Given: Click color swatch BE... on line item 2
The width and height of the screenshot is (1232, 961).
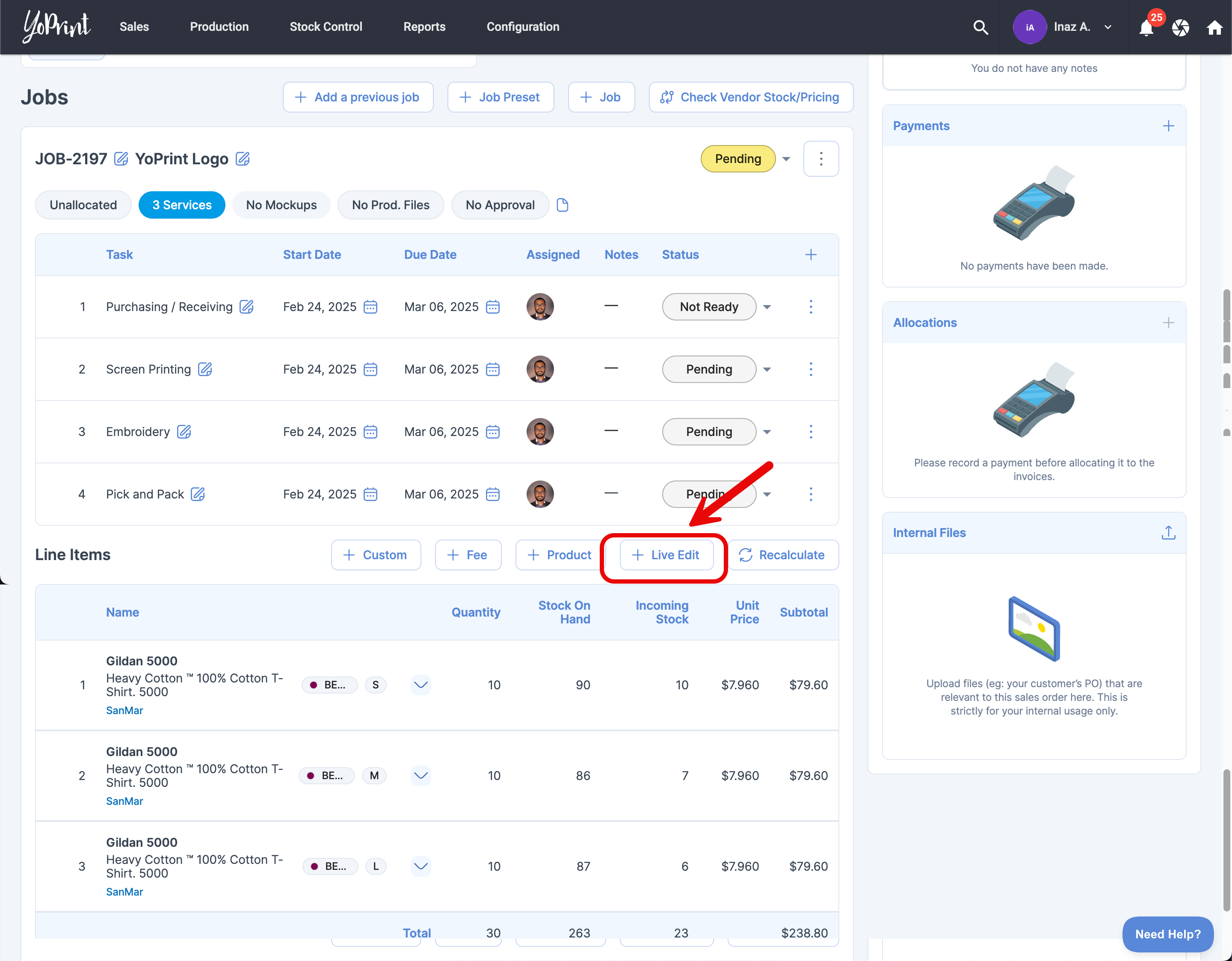Looking at the screenshot, I should tap(327, 775).
